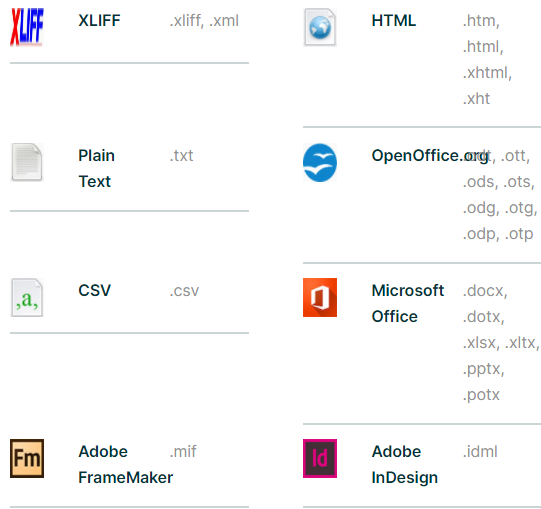
Task: Select the CSV file icon
Action: tap(27, 297)
